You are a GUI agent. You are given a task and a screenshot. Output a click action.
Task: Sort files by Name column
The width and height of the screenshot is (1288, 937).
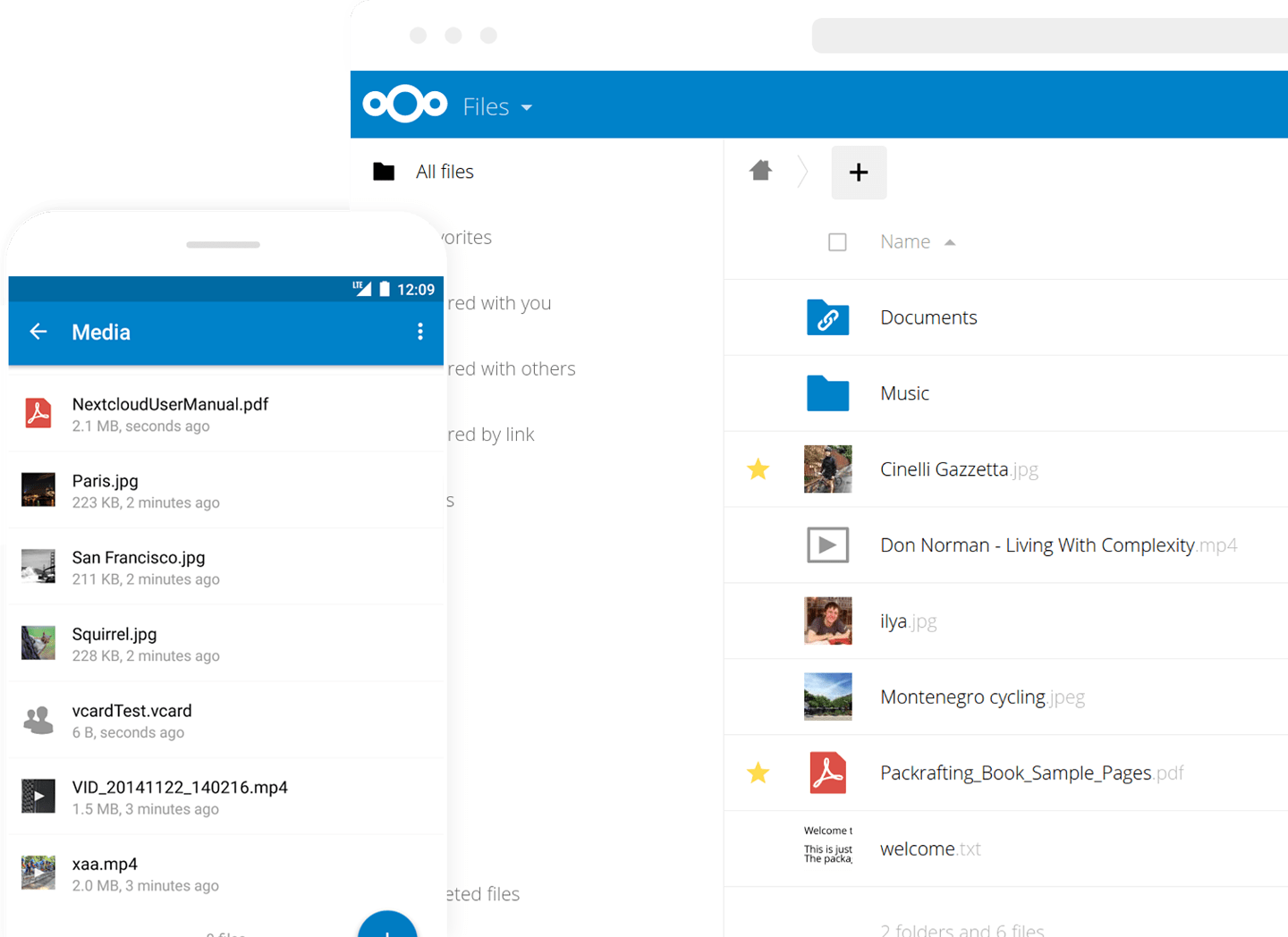coord(905,242)
